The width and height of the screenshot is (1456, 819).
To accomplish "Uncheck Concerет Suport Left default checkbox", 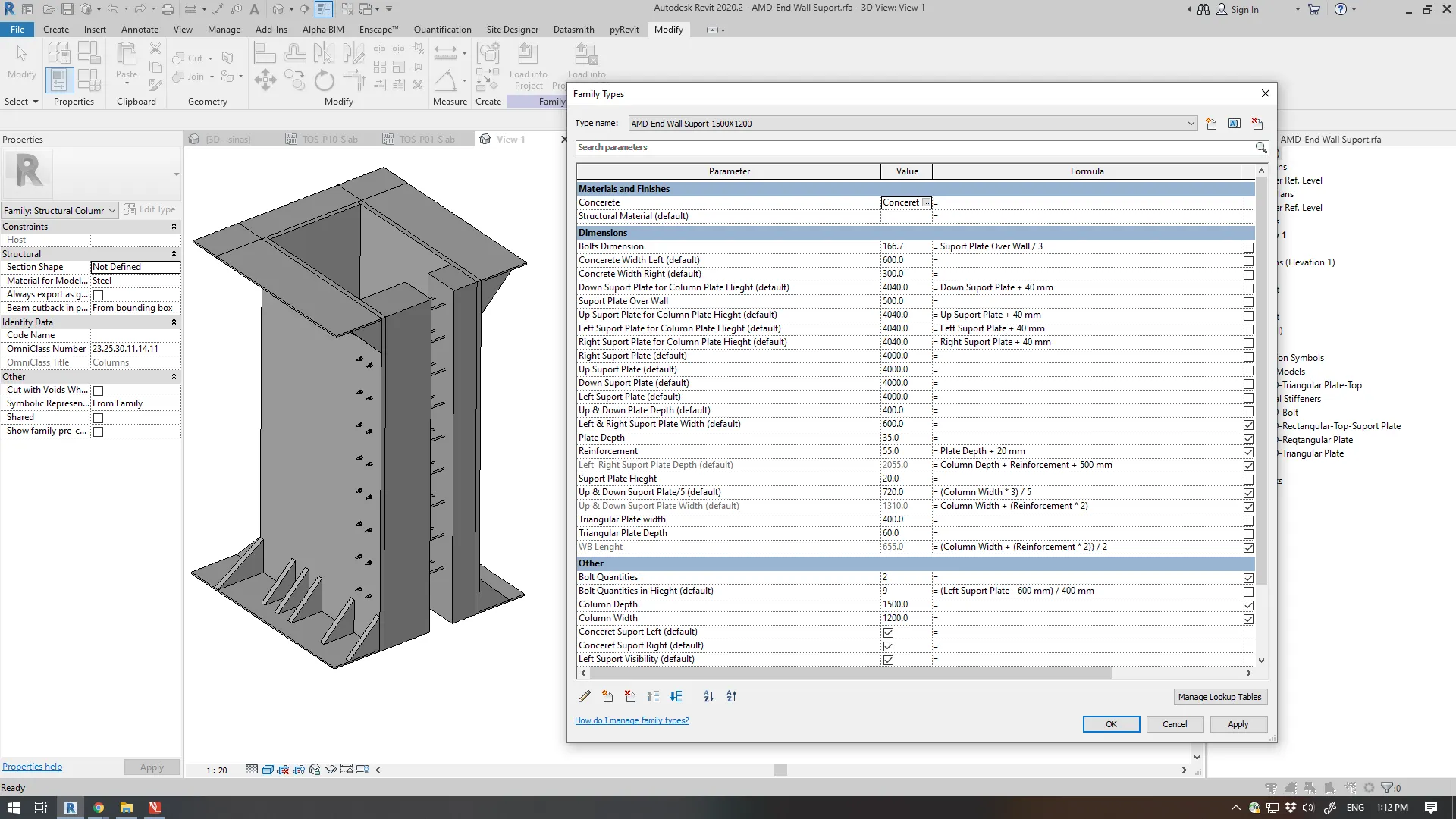I will tap(888, 632).
